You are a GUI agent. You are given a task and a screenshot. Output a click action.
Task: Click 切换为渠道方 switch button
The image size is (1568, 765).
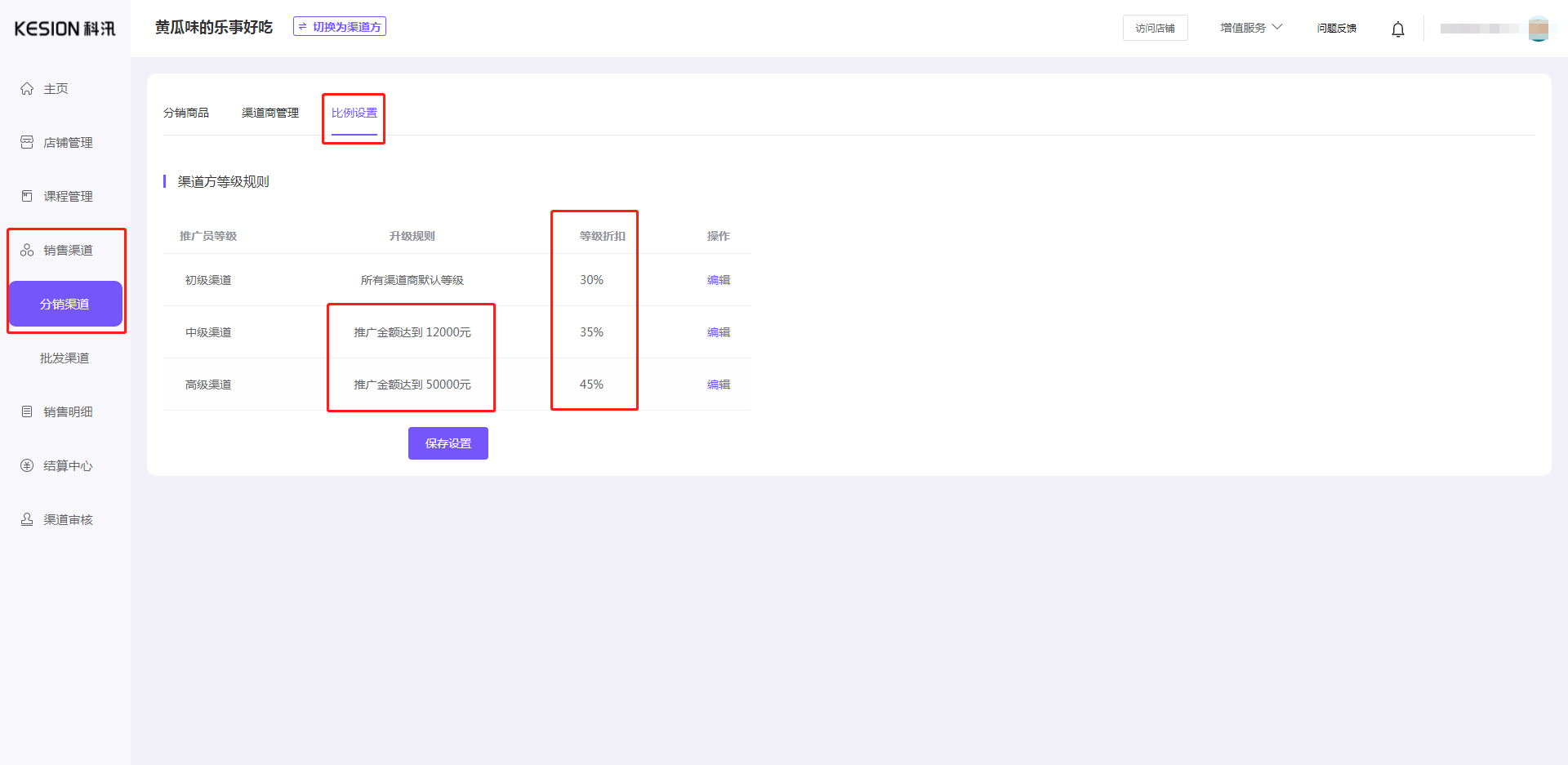(340, 27)
